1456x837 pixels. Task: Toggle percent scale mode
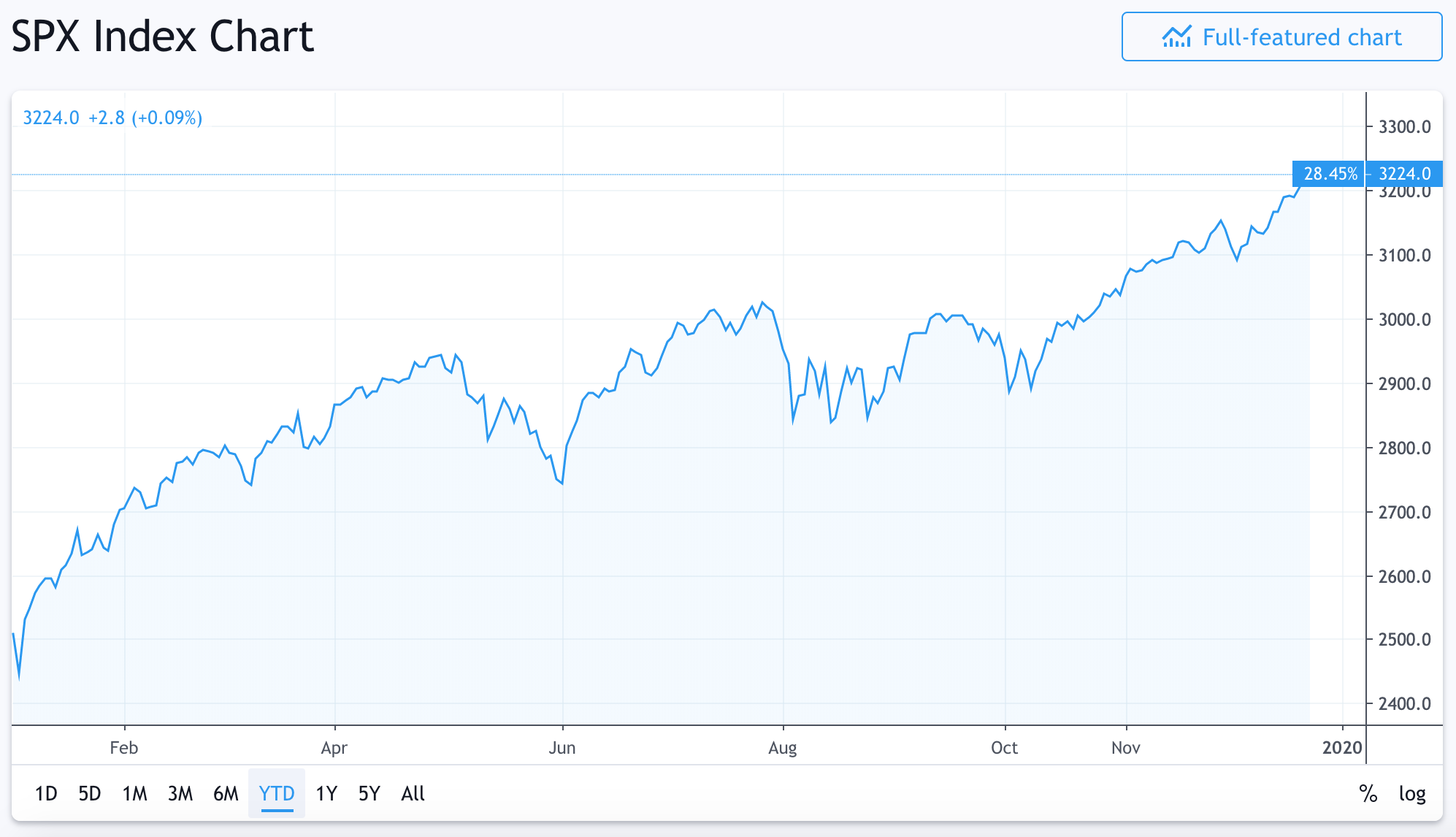click(1368, 793)
